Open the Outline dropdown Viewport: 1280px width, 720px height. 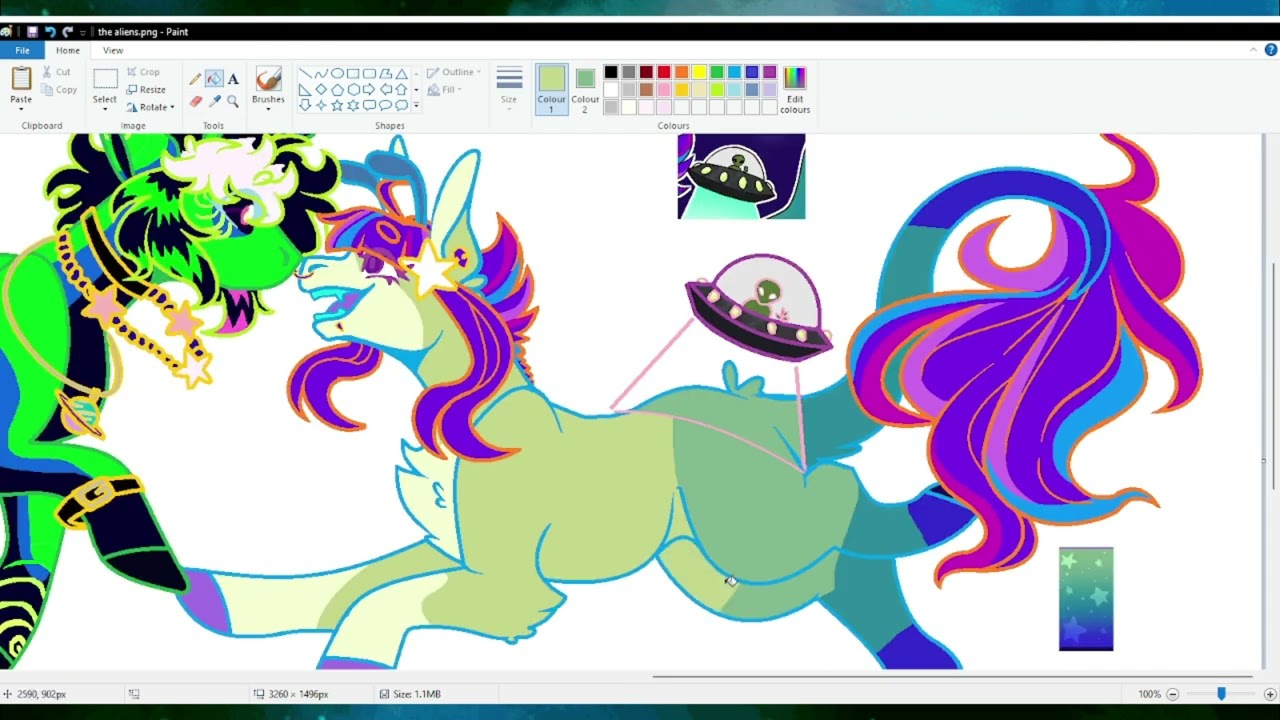[x=454, y=72]
